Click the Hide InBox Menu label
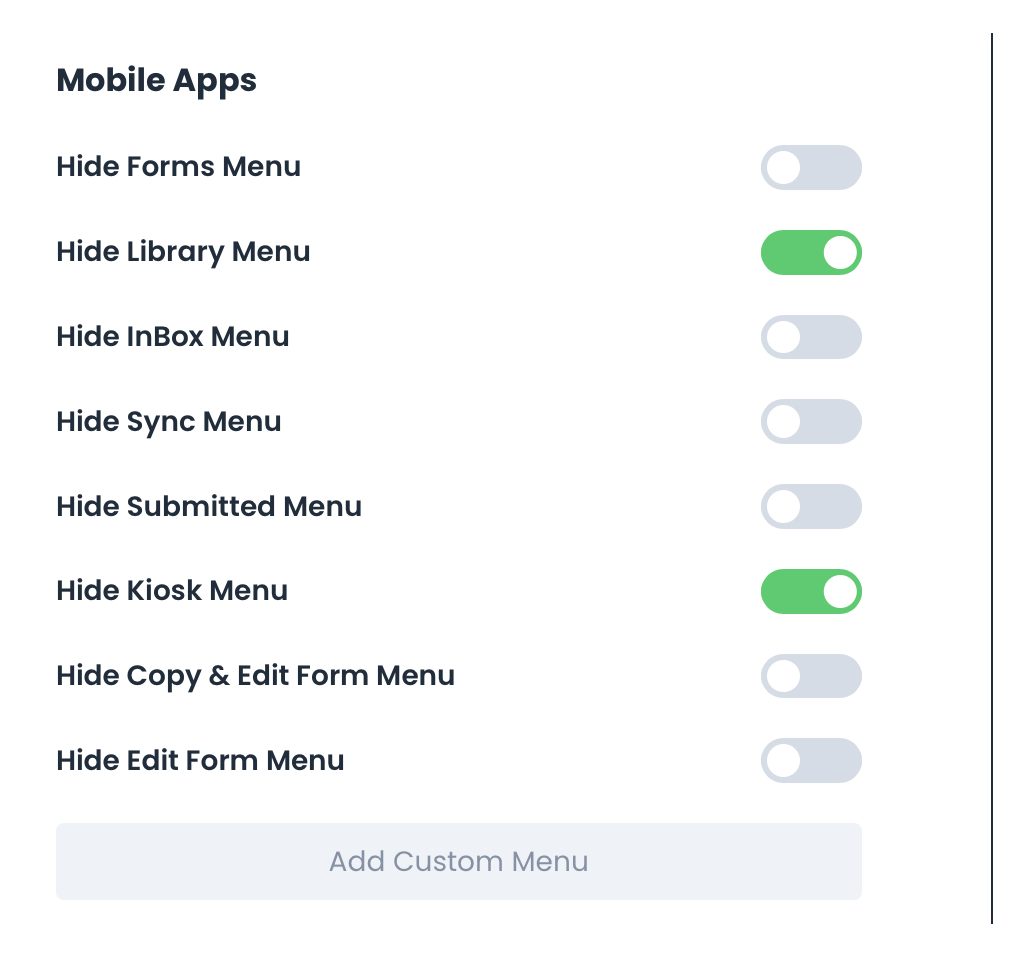Image resolution: width=1032 pixels, height=976 pixels. [x=173, y=336]
